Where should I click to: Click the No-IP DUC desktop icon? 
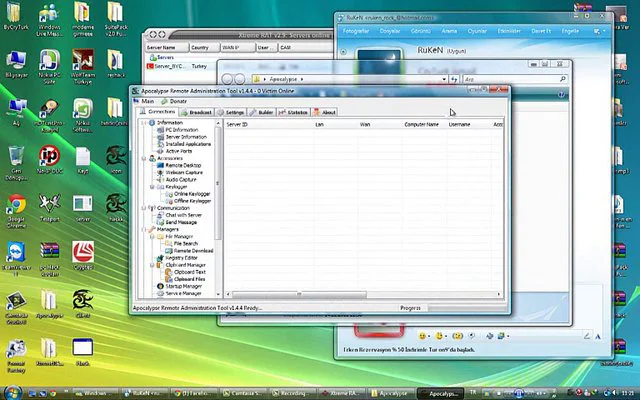[x=49, y=157]
